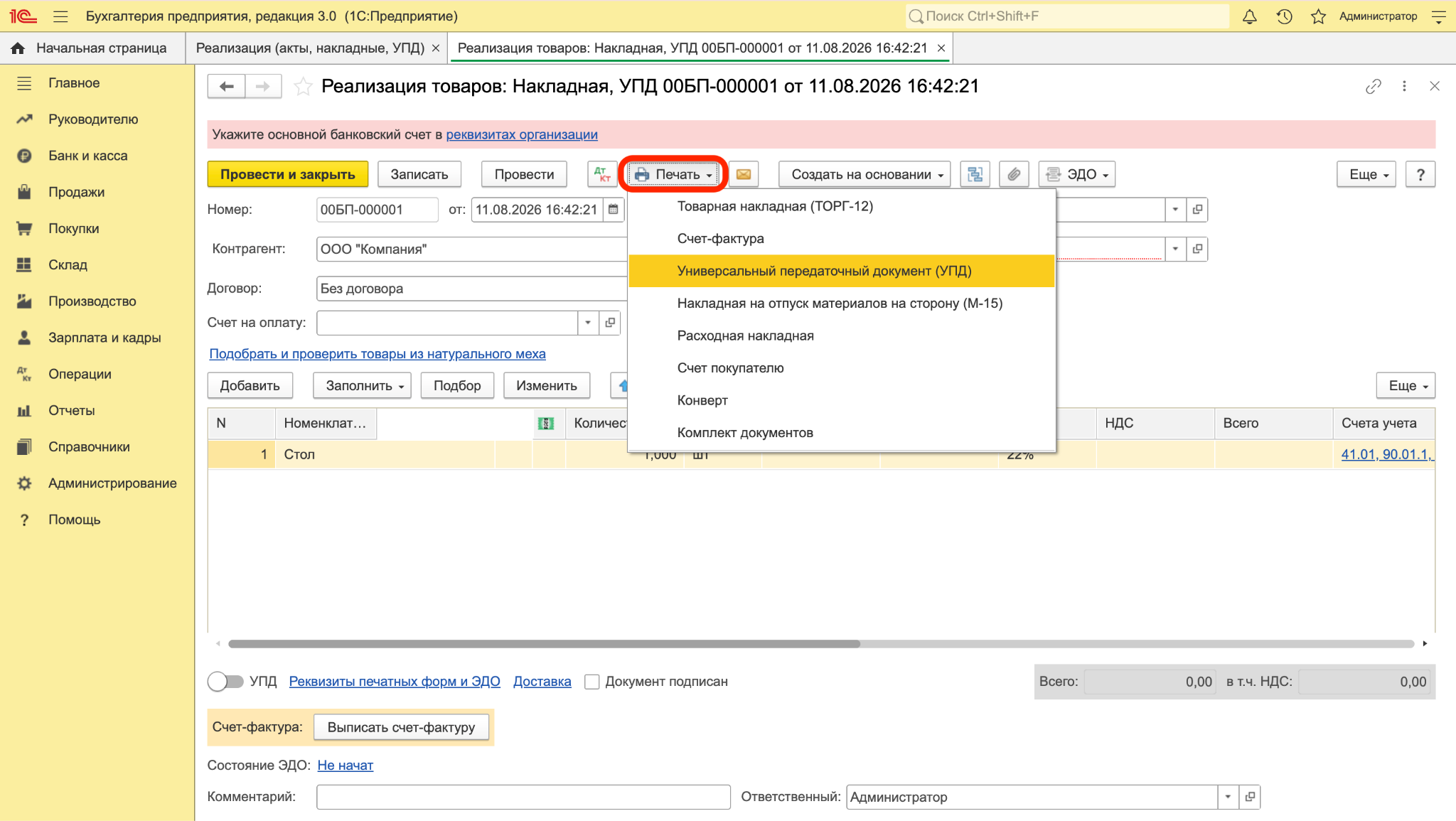Open Администрирование section

(112, 483)
